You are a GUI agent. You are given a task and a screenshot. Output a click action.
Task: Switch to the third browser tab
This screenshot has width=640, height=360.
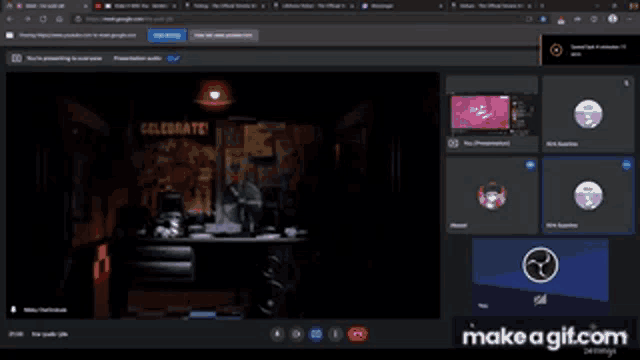[x=225, y=6]
